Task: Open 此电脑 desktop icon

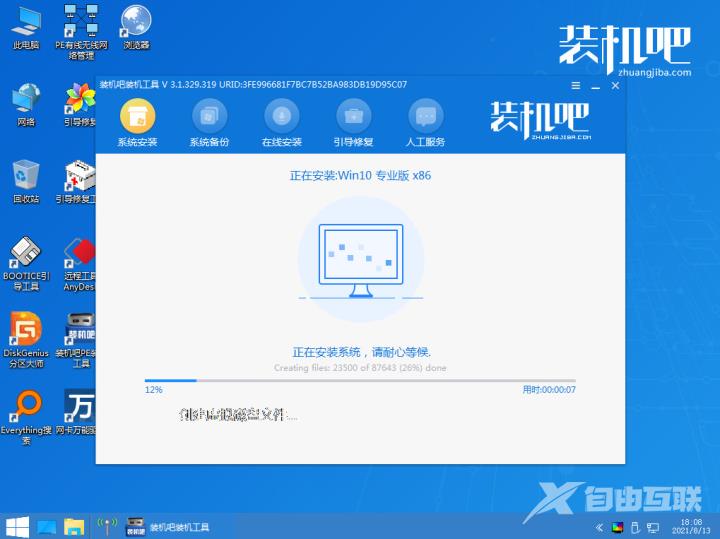Action: [26, 28]
